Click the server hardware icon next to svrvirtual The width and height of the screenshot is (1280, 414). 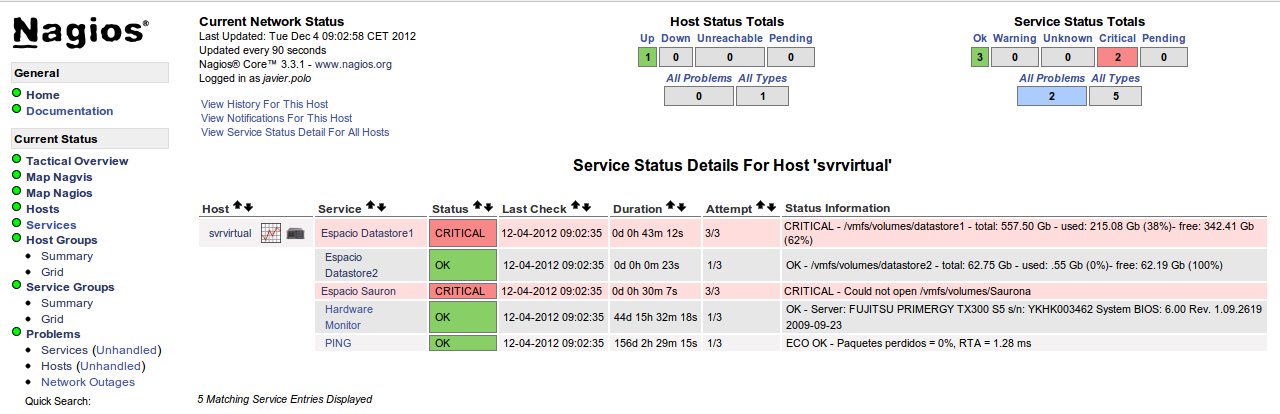pos(295,234)
